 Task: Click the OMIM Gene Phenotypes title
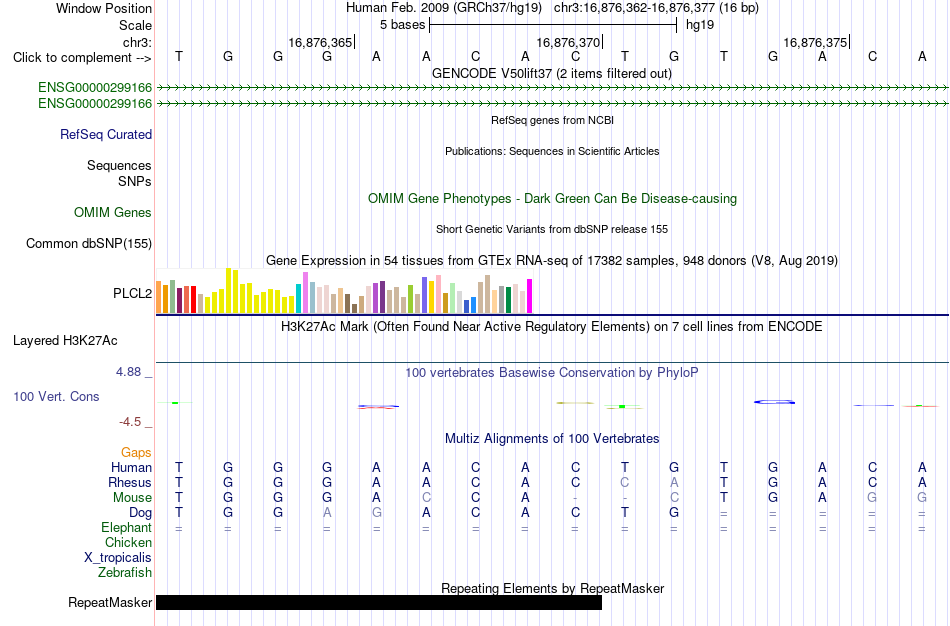coord(553,199)
